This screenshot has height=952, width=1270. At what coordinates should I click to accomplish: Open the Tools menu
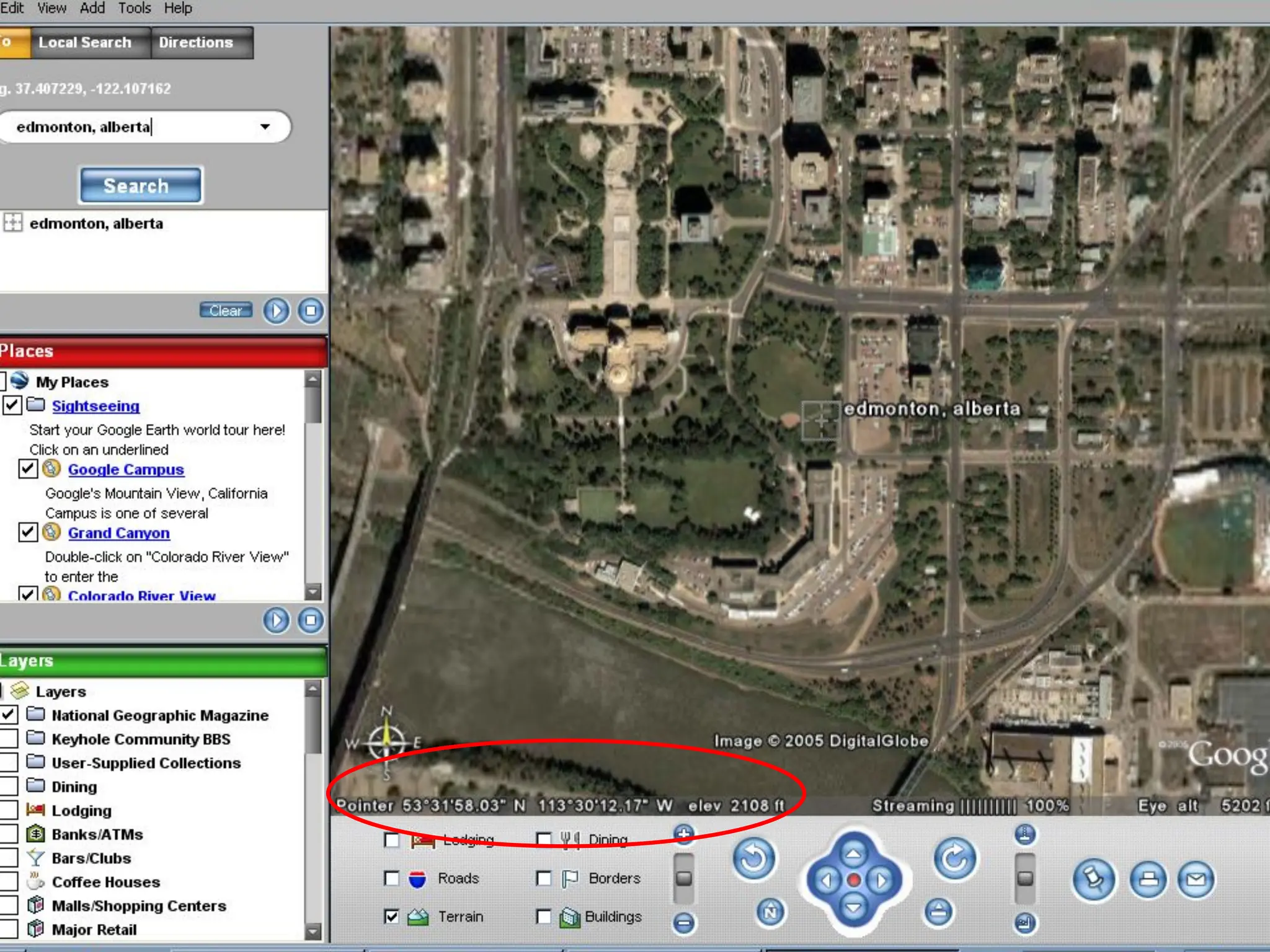click(134, 8)
